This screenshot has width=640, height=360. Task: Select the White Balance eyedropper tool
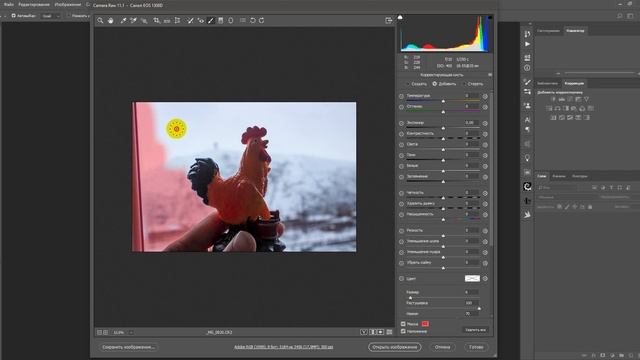click(123, 20)
